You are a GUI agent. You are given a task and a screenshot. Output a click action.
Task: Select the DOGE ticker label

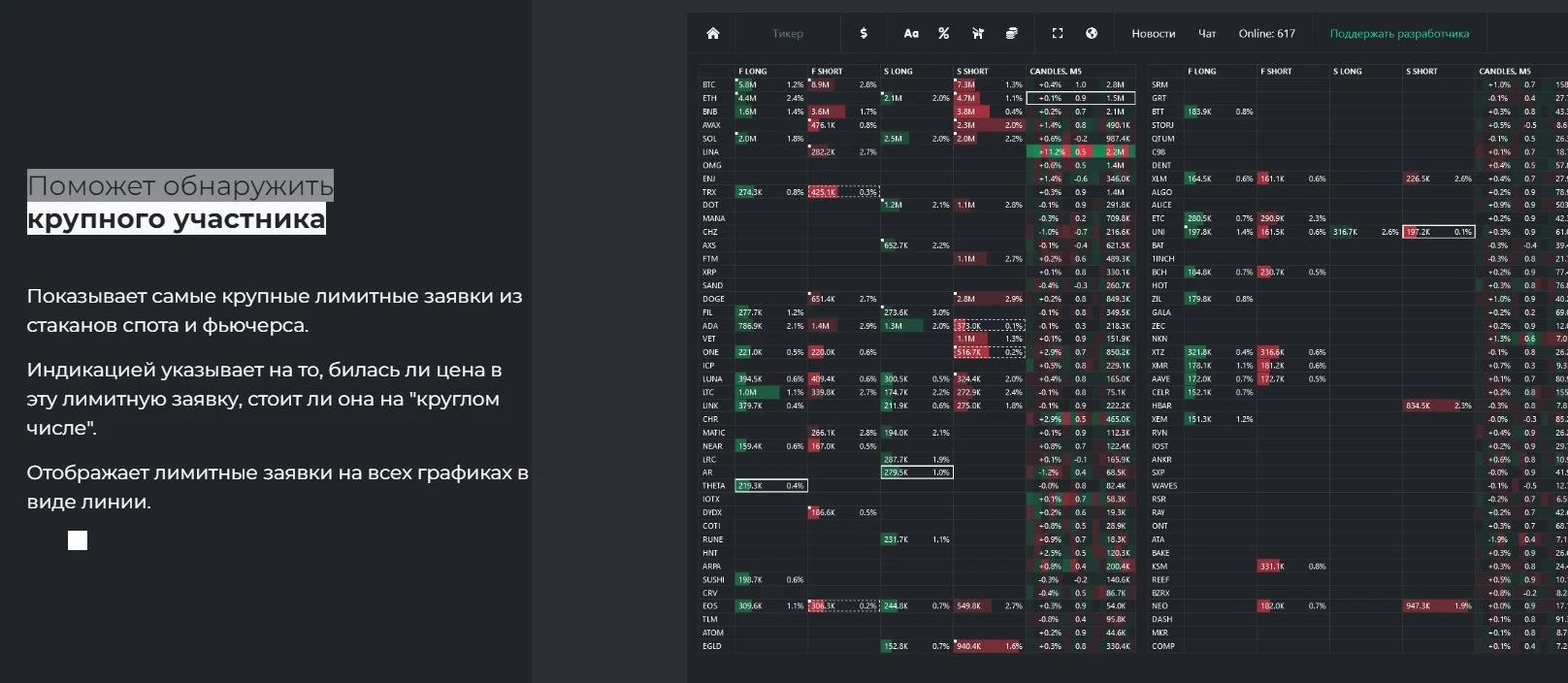point(713,299)
